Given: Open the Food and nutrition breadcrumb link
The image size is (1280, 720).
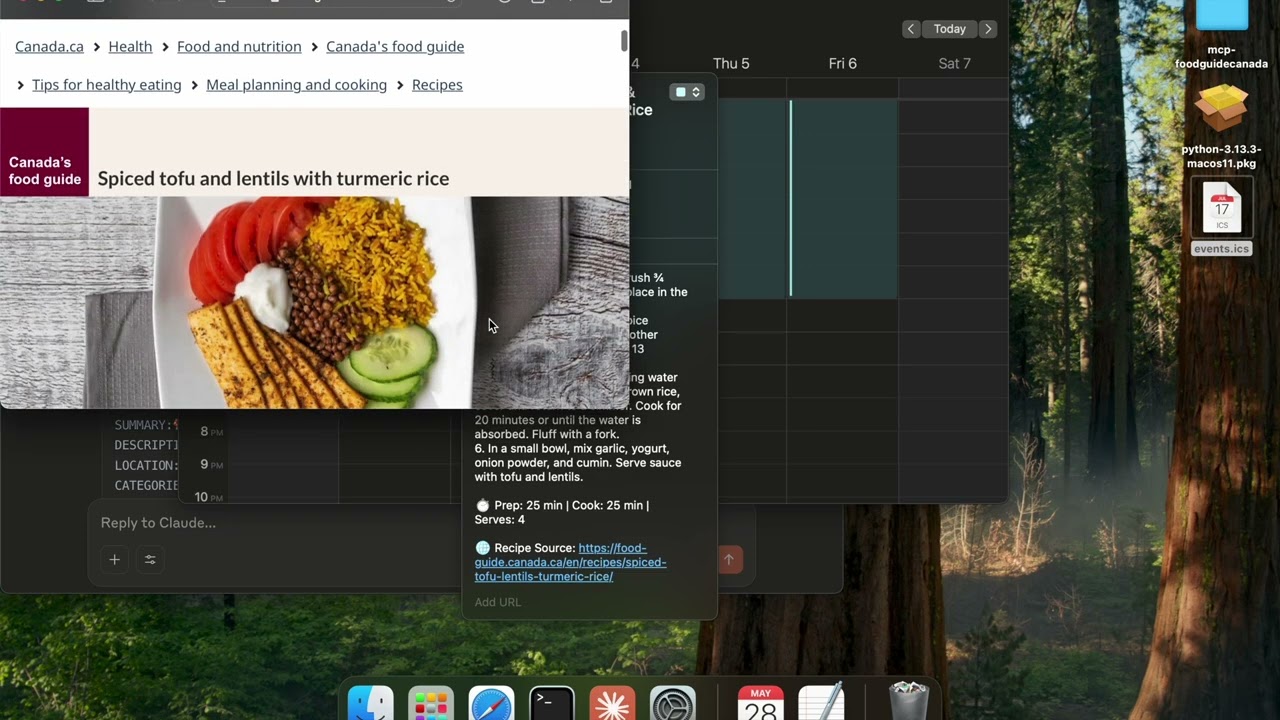Looking at the screenshot, I should click(239, 47).
